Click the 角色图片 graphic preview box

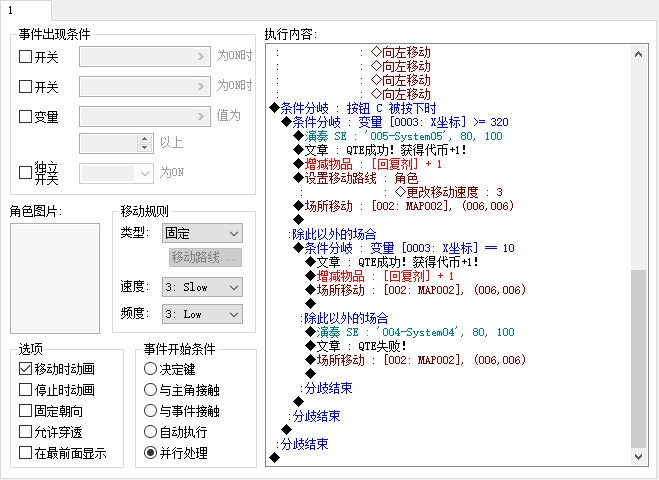point(55,278)
